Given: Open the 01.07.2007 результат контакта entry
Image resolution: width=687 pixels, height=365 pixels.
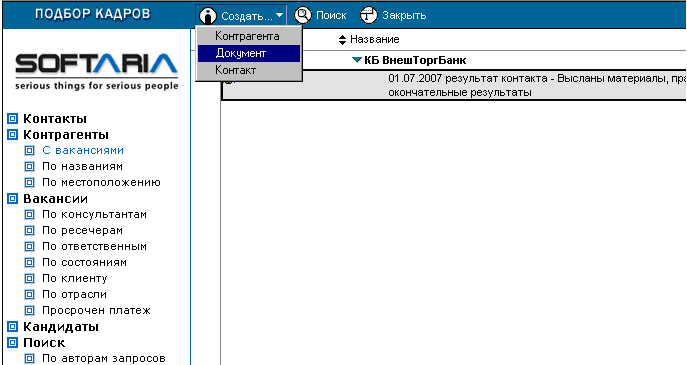Looking at the screenshot, I should tap(537, 85).
